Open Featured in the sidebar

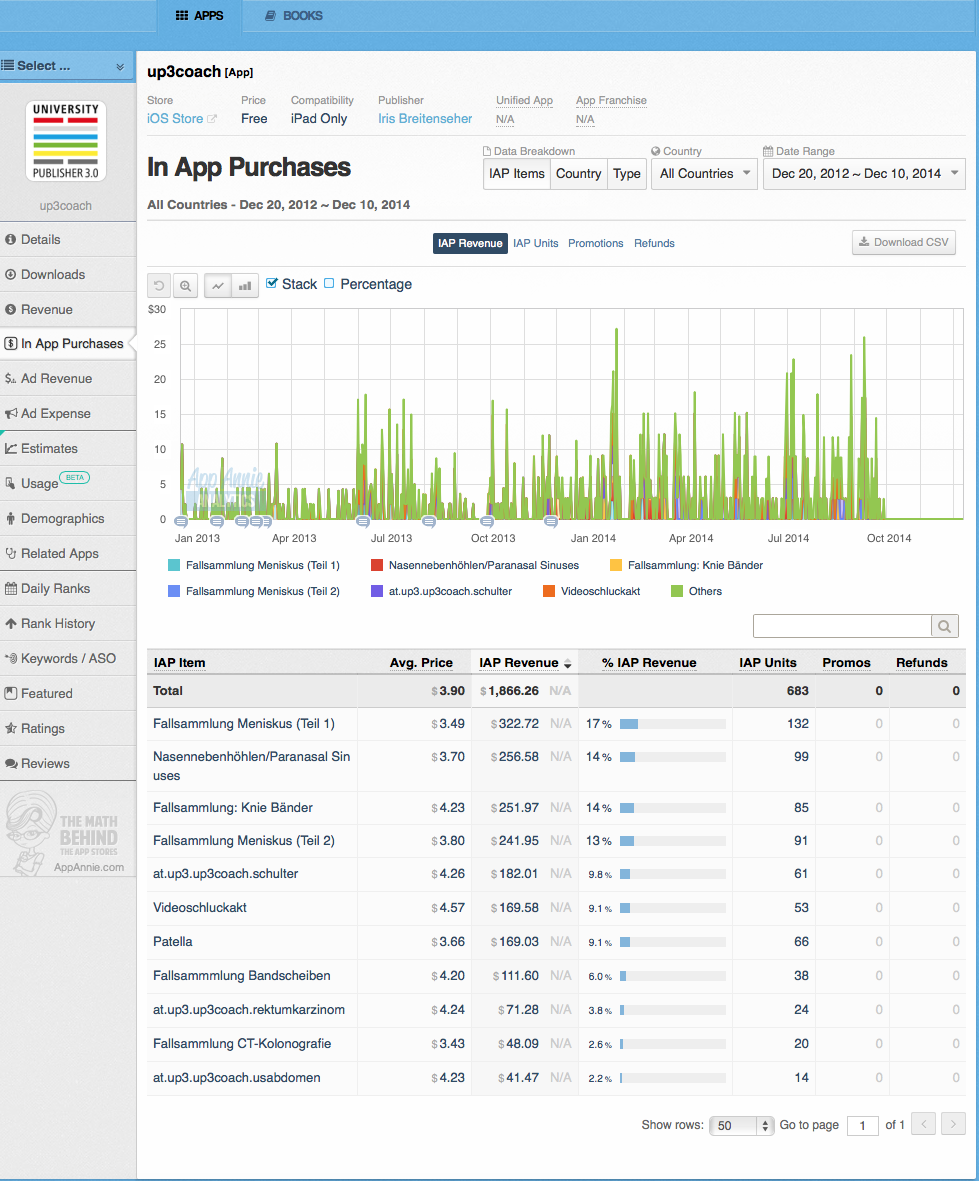coord(68,694)
